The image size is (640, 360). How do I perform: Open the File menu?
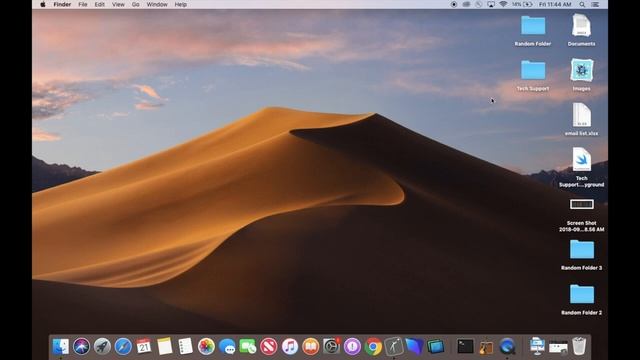[x=83, y=4]
